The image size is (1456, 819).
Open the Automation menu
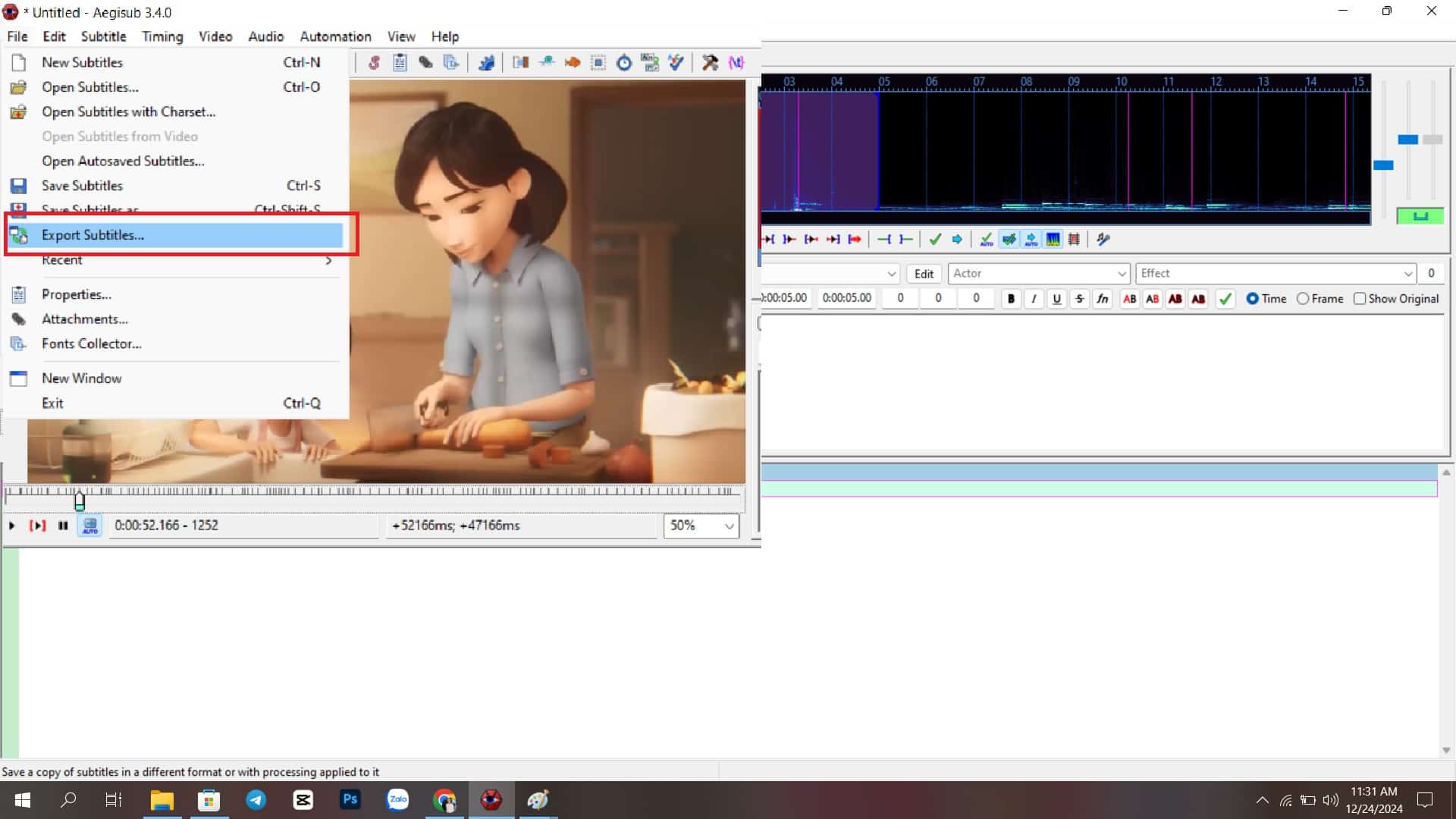[x=335, y=36]
